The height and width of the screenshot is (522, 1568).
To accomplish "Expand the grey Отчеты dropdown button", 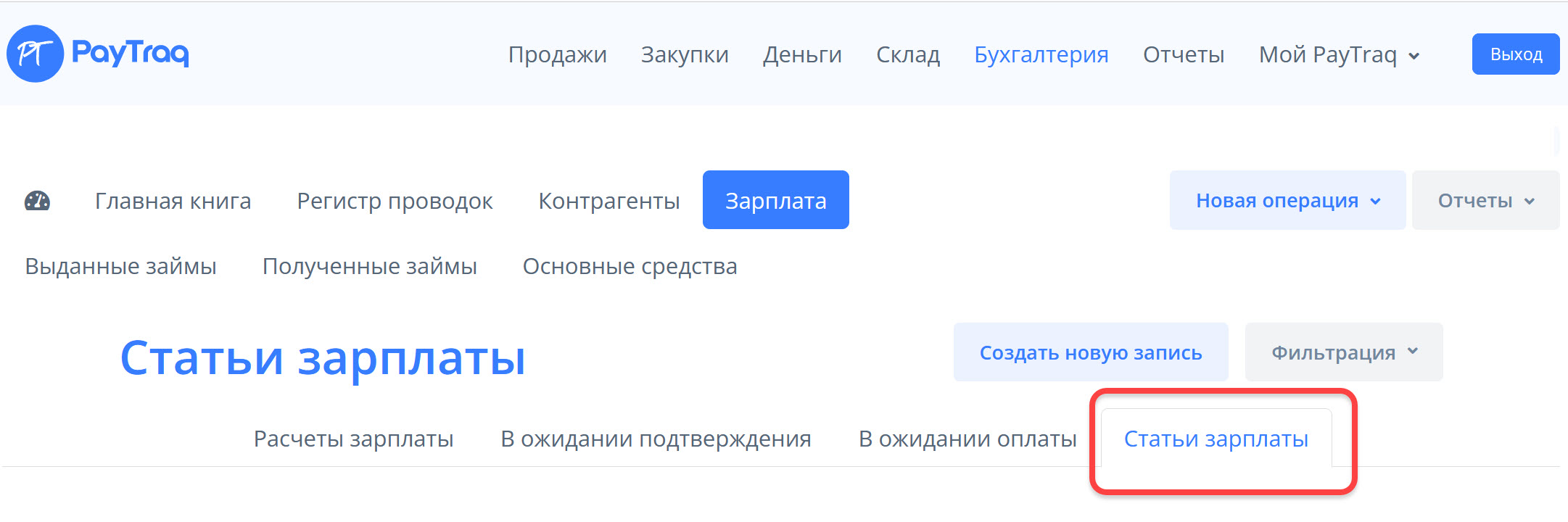I will pos(1485,201).
